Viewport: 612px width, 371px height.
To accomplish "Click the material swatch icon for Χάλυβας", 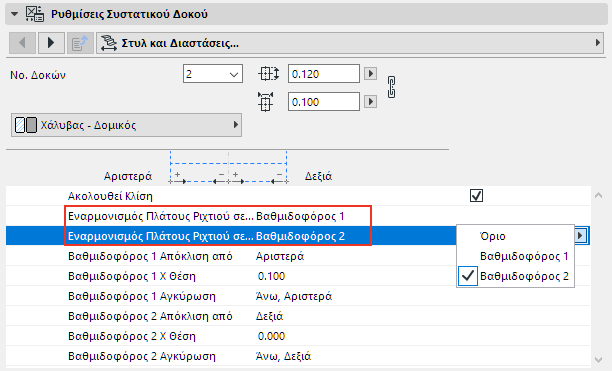I will 26,125.
